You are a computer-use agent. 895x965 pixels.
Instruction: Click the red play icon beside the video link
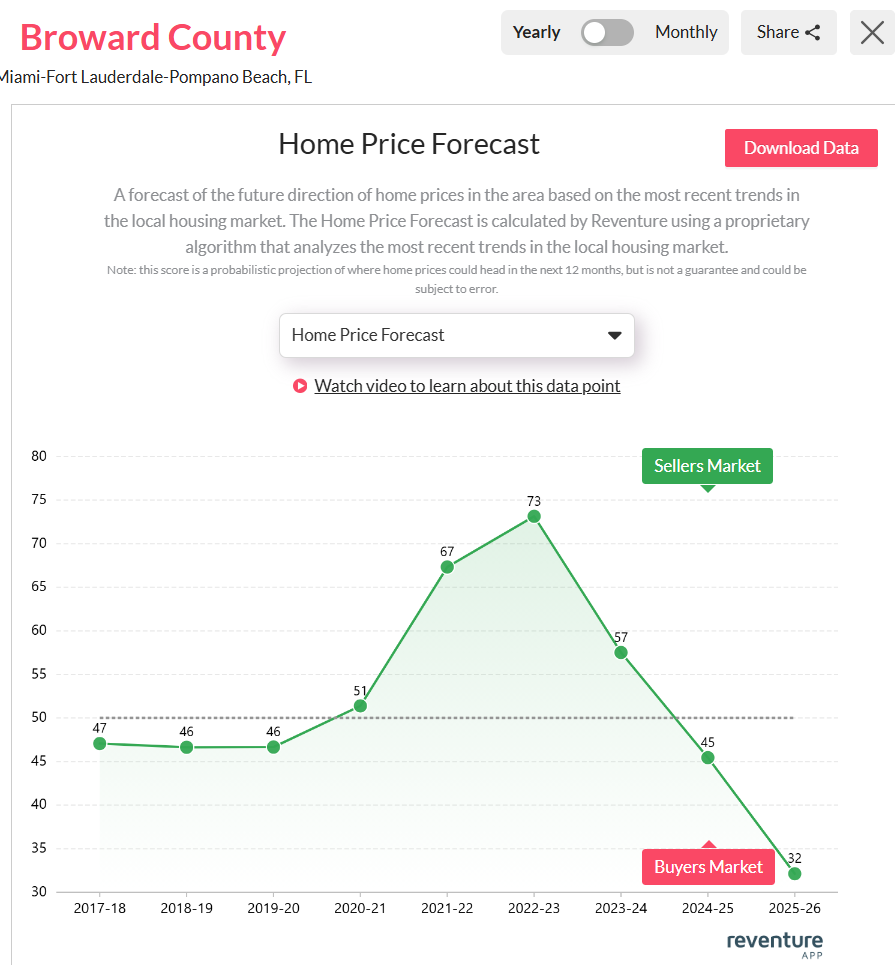tap(300, 385)
